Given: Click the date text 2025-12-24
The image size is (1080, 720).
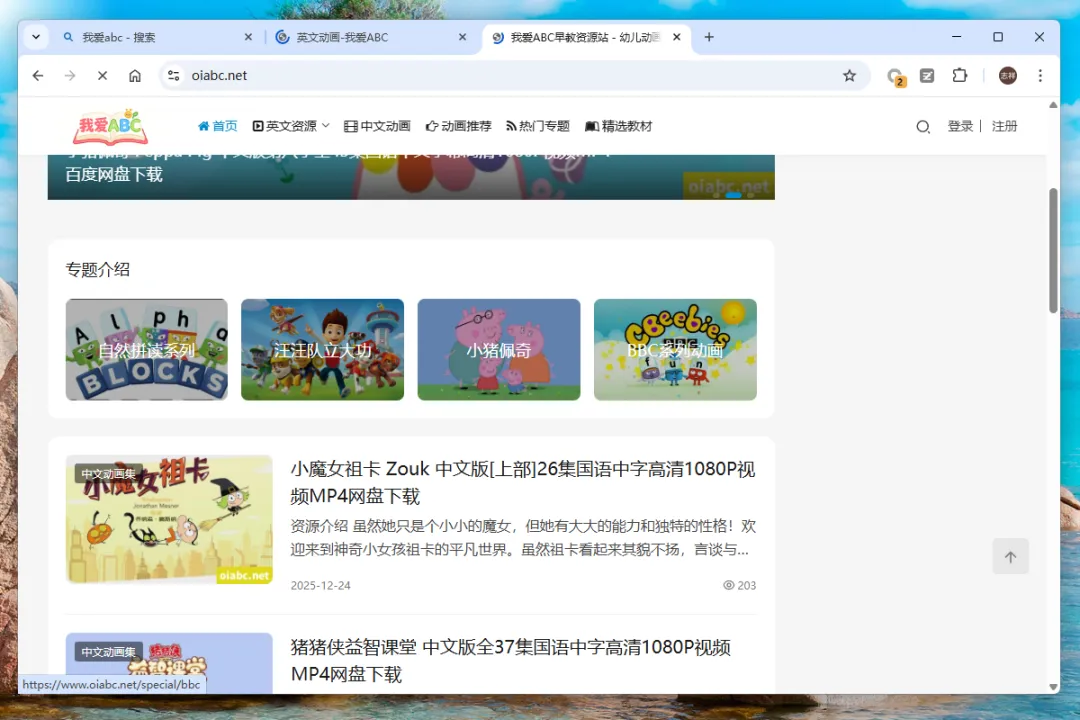Looking at the screenshot, I should tap(320, 585).
